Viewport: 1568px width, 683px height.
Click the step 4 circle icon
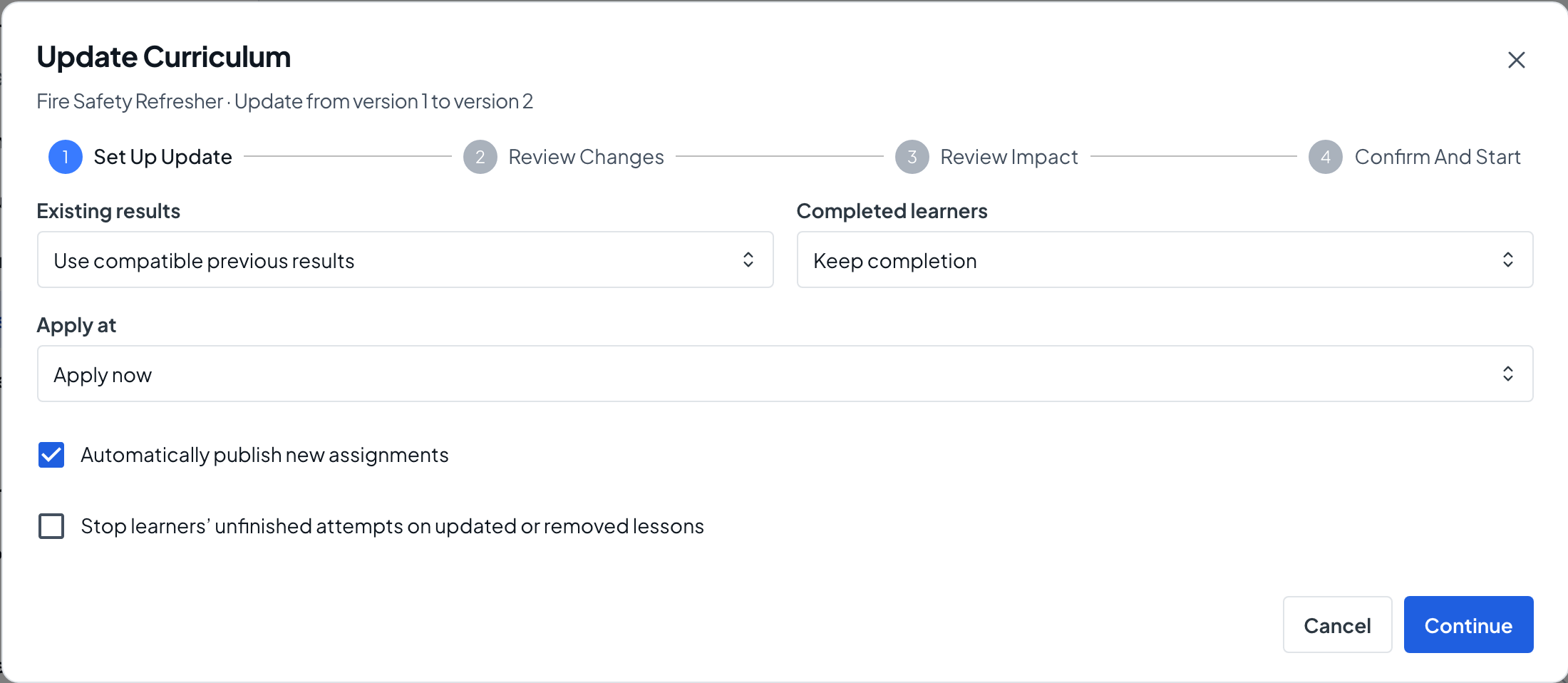[x=1326, y=157]
